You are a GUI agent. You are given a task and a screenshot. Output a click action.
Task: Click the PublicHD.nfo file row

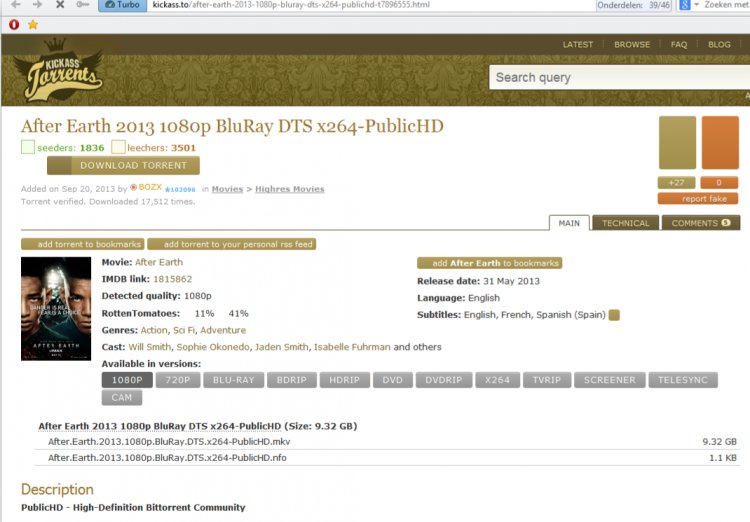coord(387,458)
